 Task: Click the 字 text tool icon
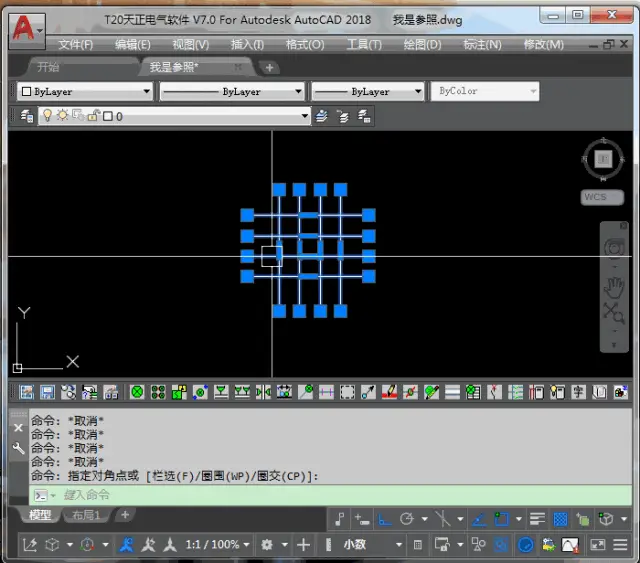[x=578, y=392]
